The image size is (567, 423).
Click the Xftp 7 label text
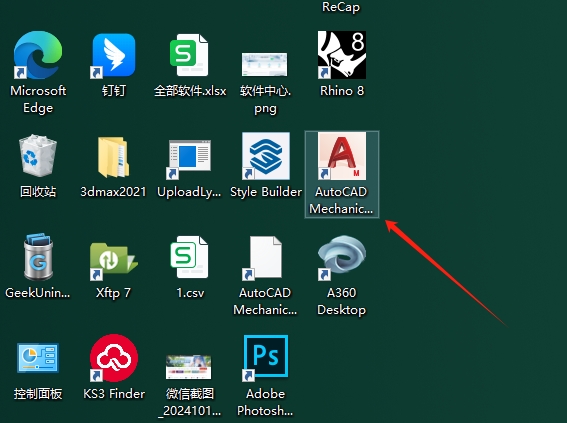[x=113, y=293]
